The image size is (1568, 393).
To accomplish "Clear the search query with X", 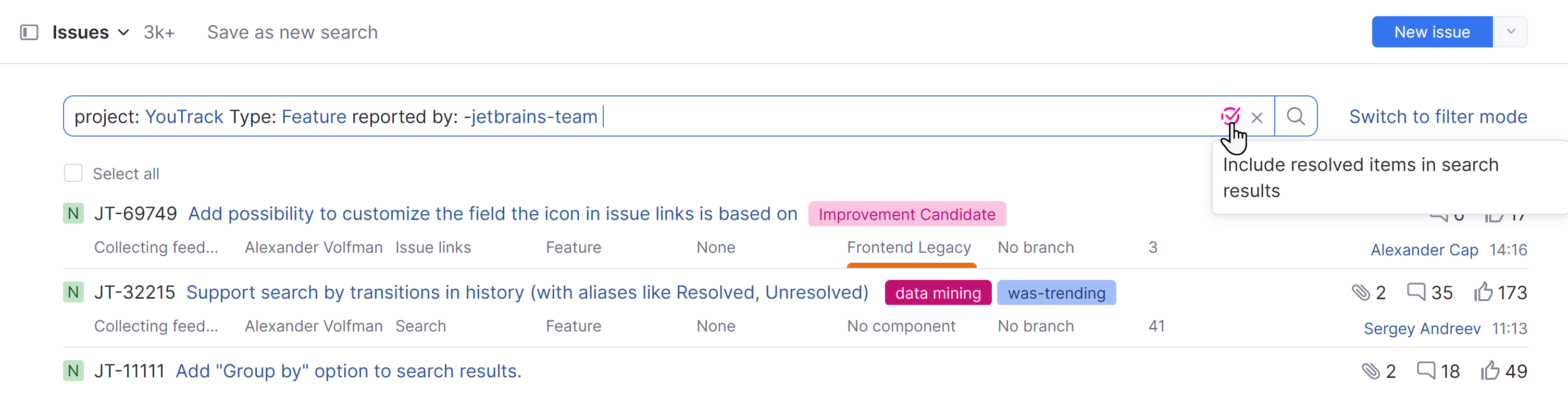I will pos(1257,117).
